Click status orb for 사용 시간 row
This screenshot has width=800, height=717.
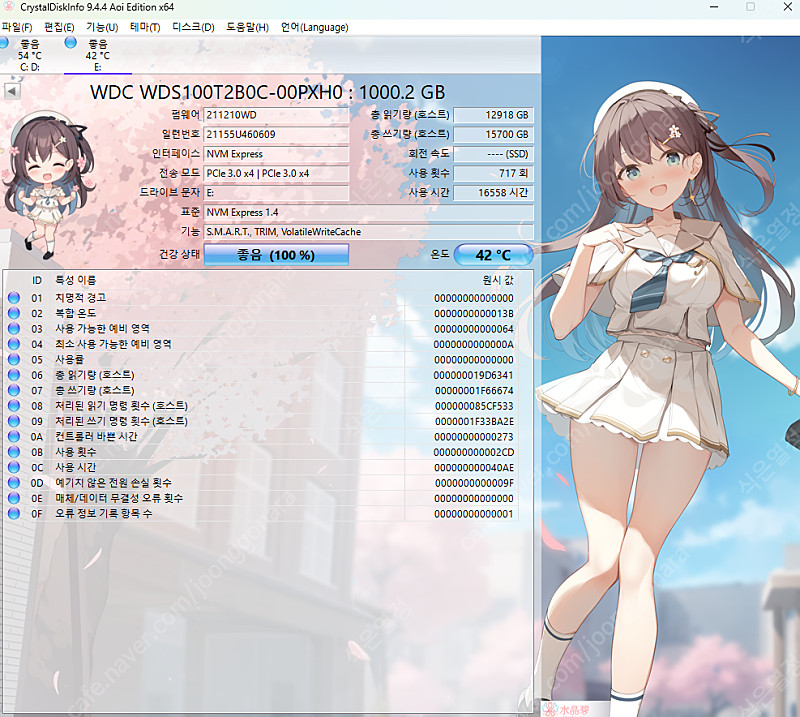14,468
